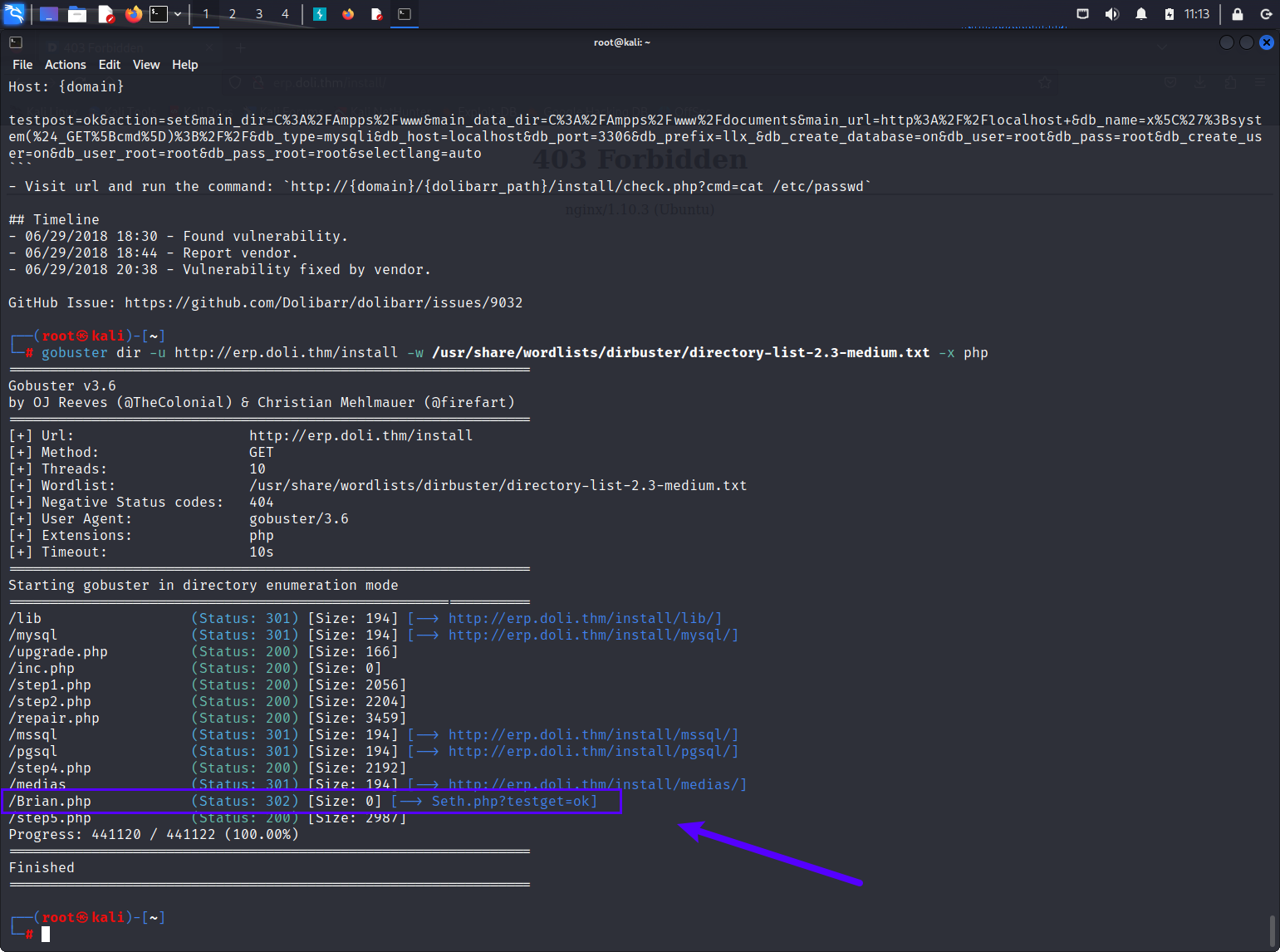Click the bottom terminal prompt cursor

pos(46,934)
